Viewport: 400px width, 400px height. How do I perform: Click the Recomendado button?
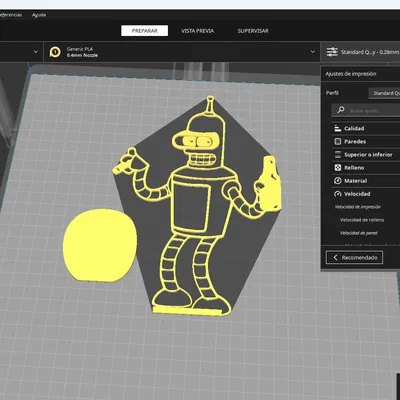click(x=354, y=257)
